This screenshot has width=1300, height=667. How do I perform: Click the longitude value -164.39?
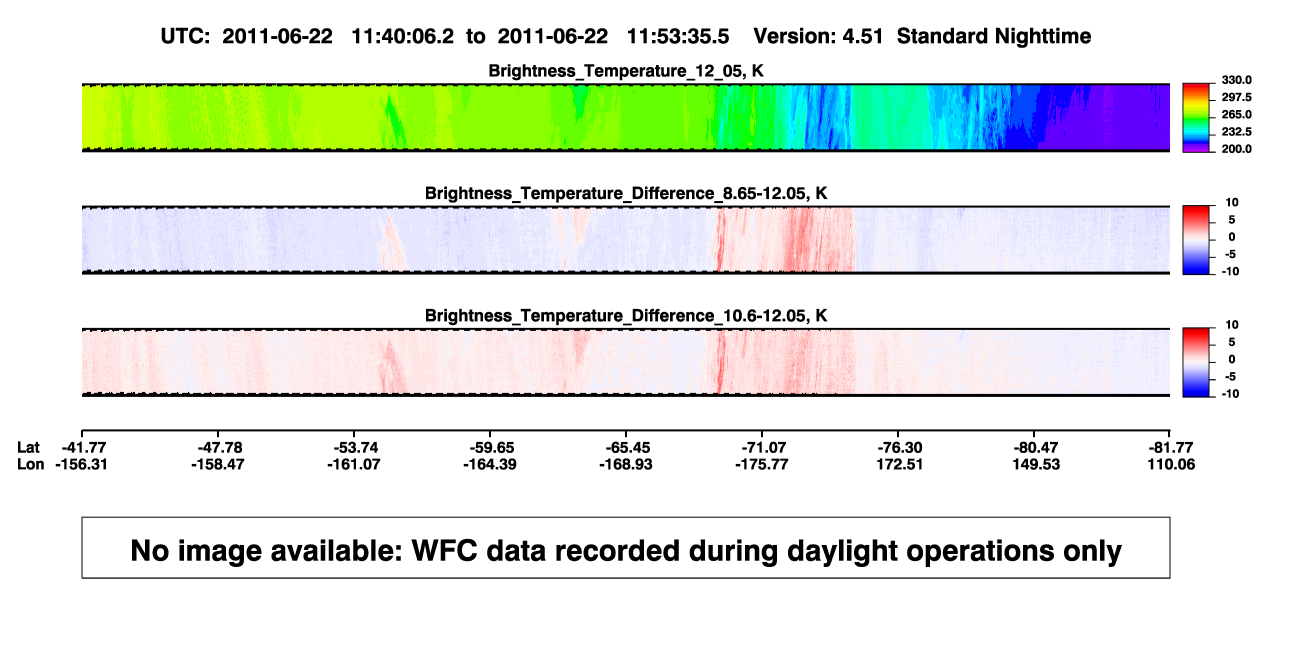click(490, 464)
